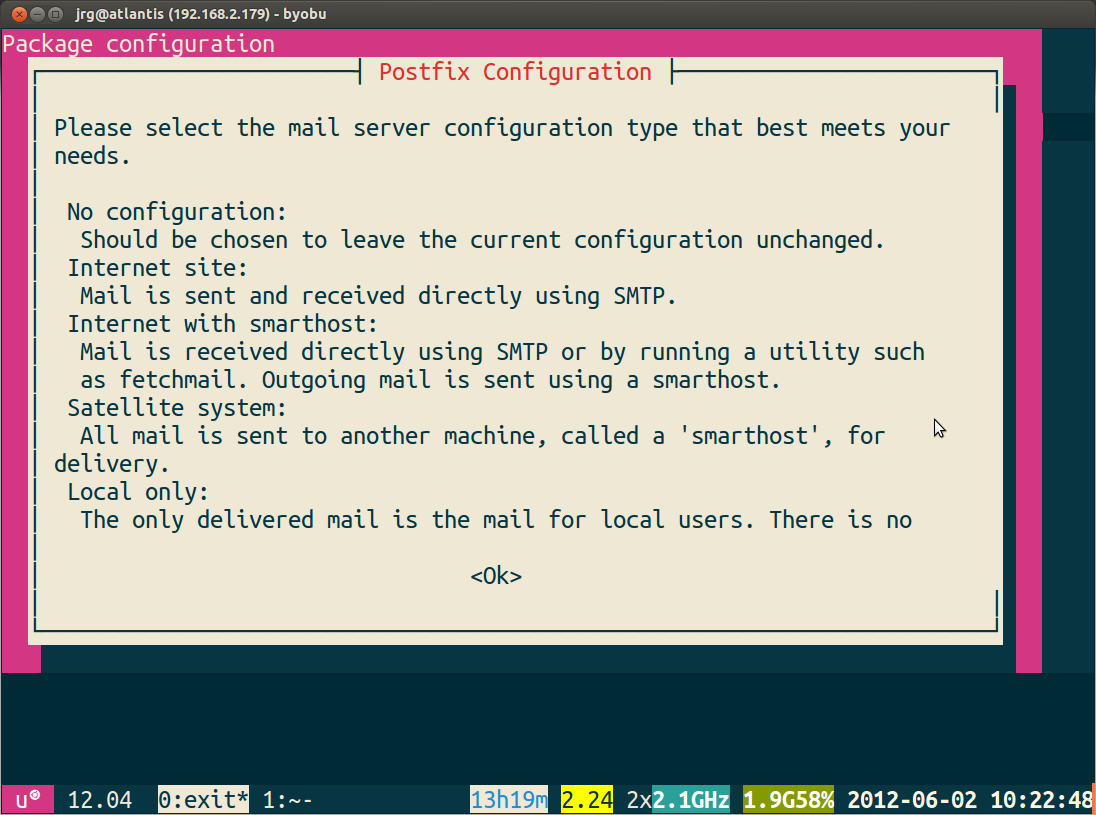Click the 'Internet with smarthost:' heading
The width and height of the screenshot is (1096, 815).
[222, 324]
